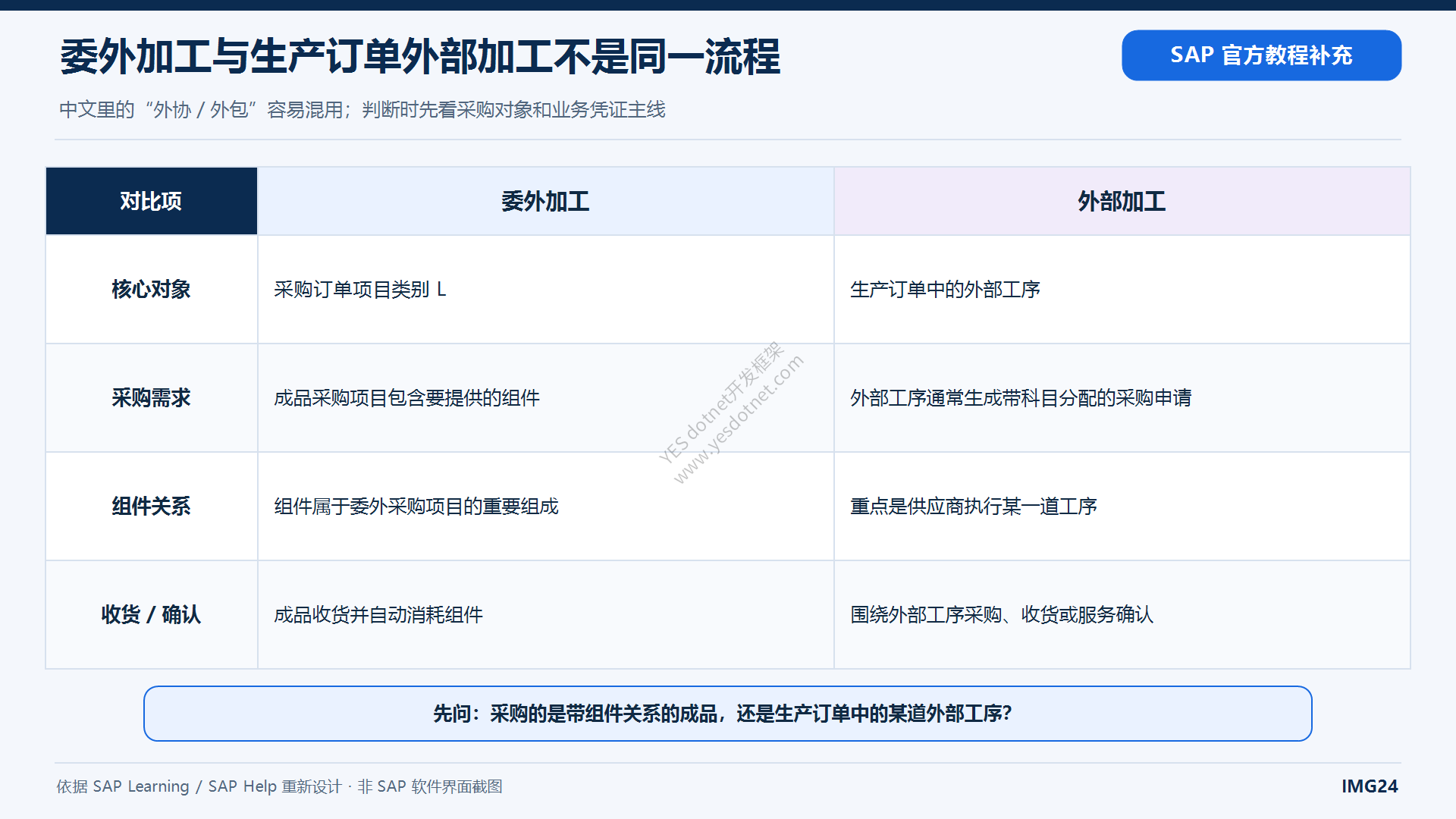The width and height of the screenshot is (1456, 819).
Task: Click the cell 组件属于委外采购项目的重要组成
Action: 546,506
